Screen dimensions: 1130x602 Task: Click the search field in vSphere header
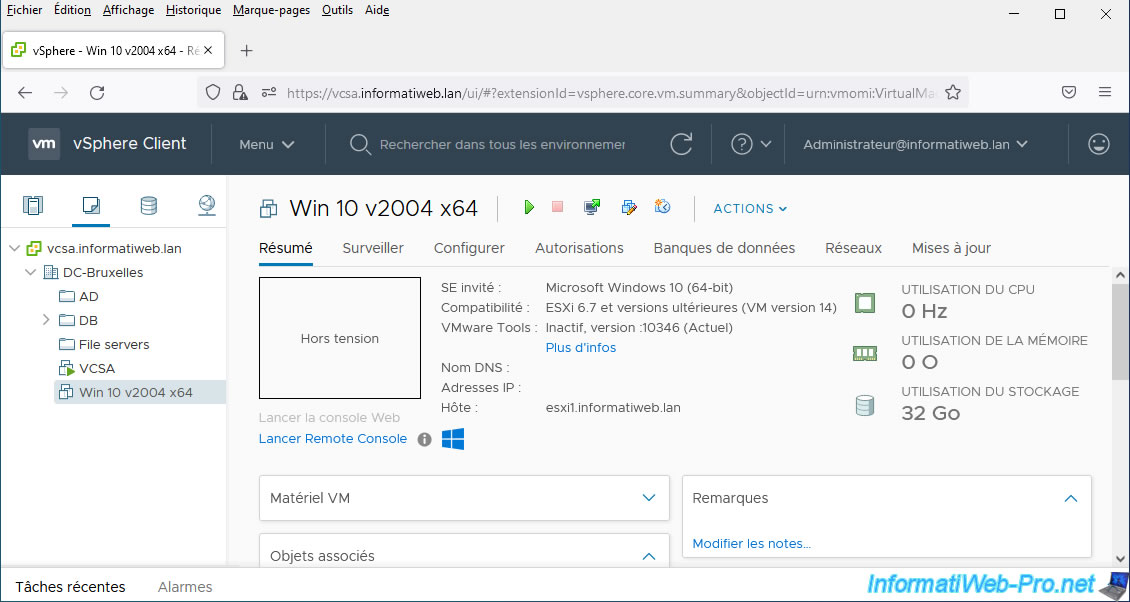click(501, 144)
